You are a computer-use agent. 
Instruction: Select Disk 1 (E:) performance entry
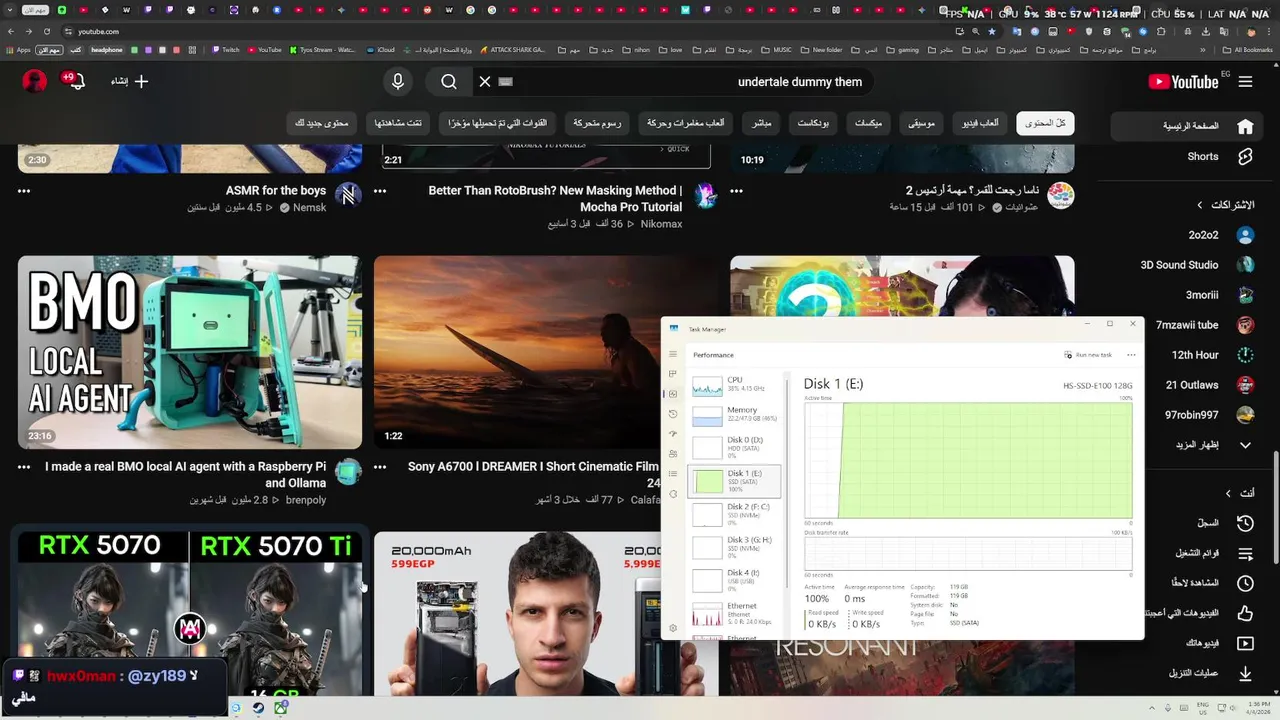click(x=735, y=480)
